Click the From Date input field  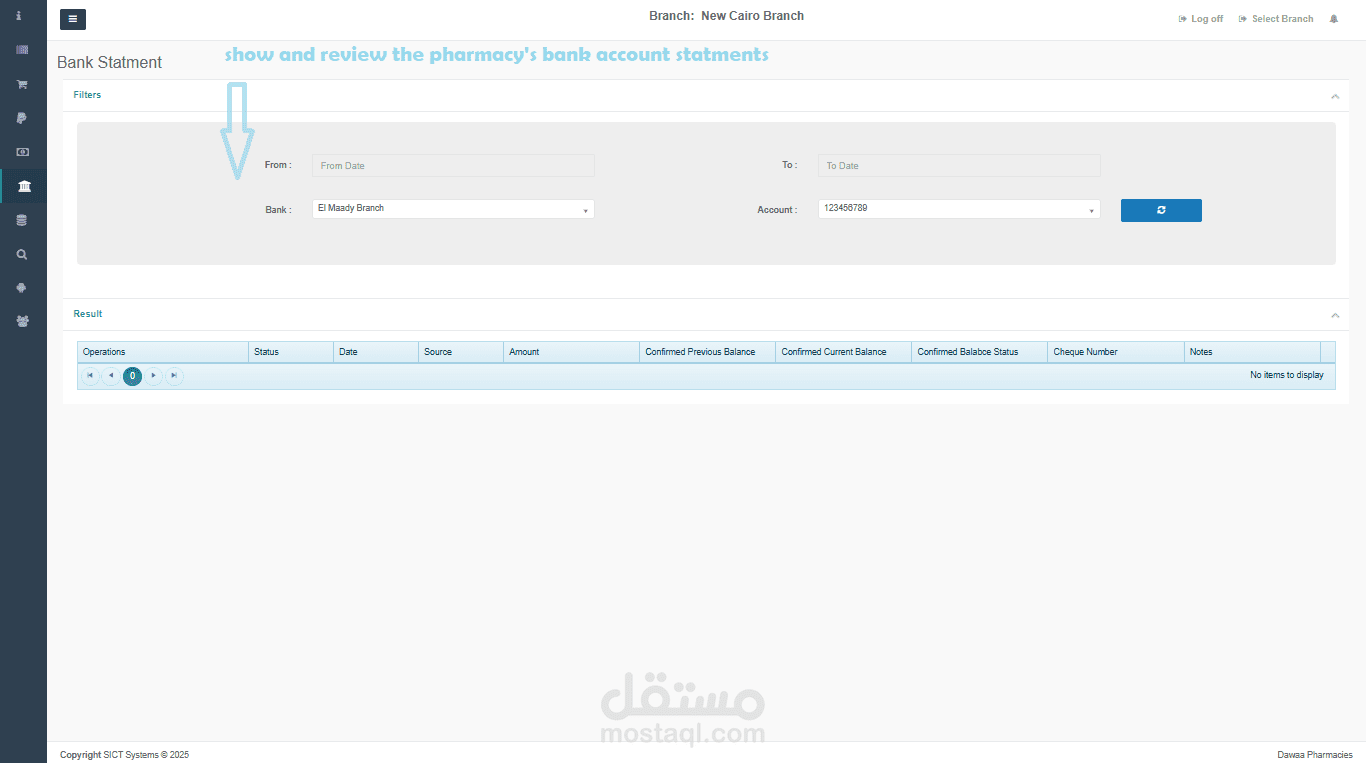(453, 166)
